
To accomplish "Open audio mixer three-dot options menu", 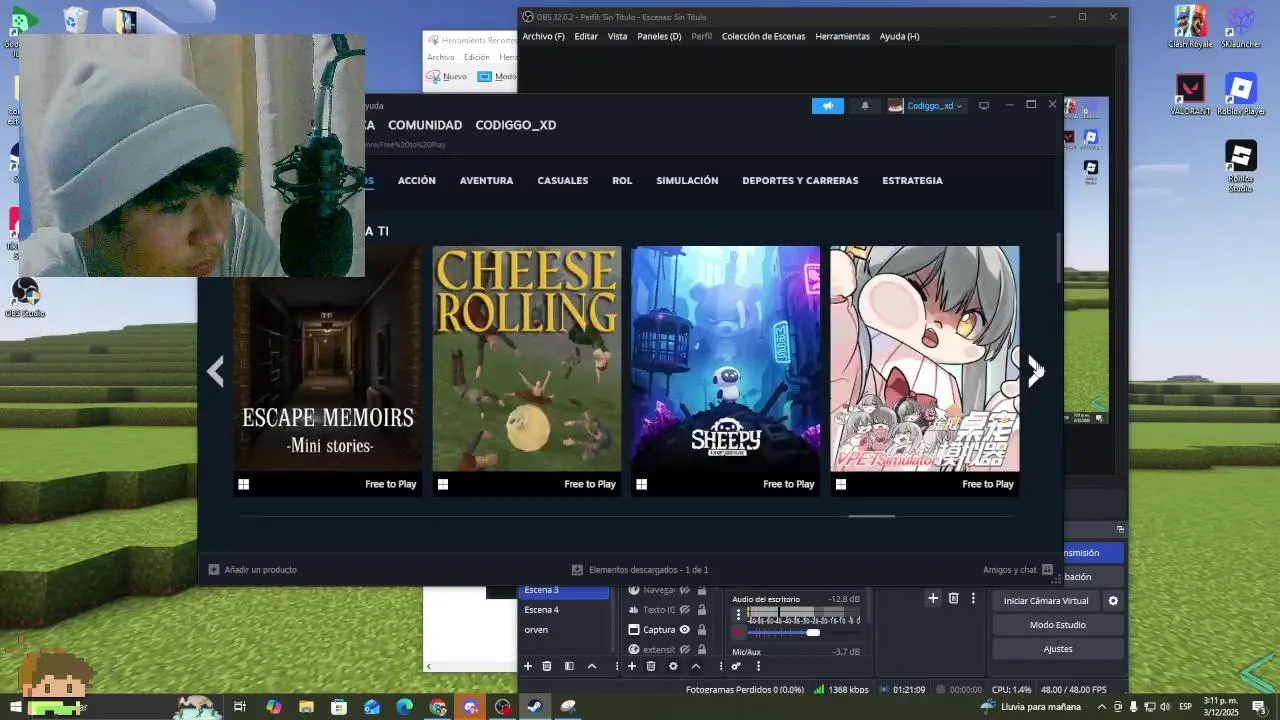I will pyautogui.click(x=758, y=666).
